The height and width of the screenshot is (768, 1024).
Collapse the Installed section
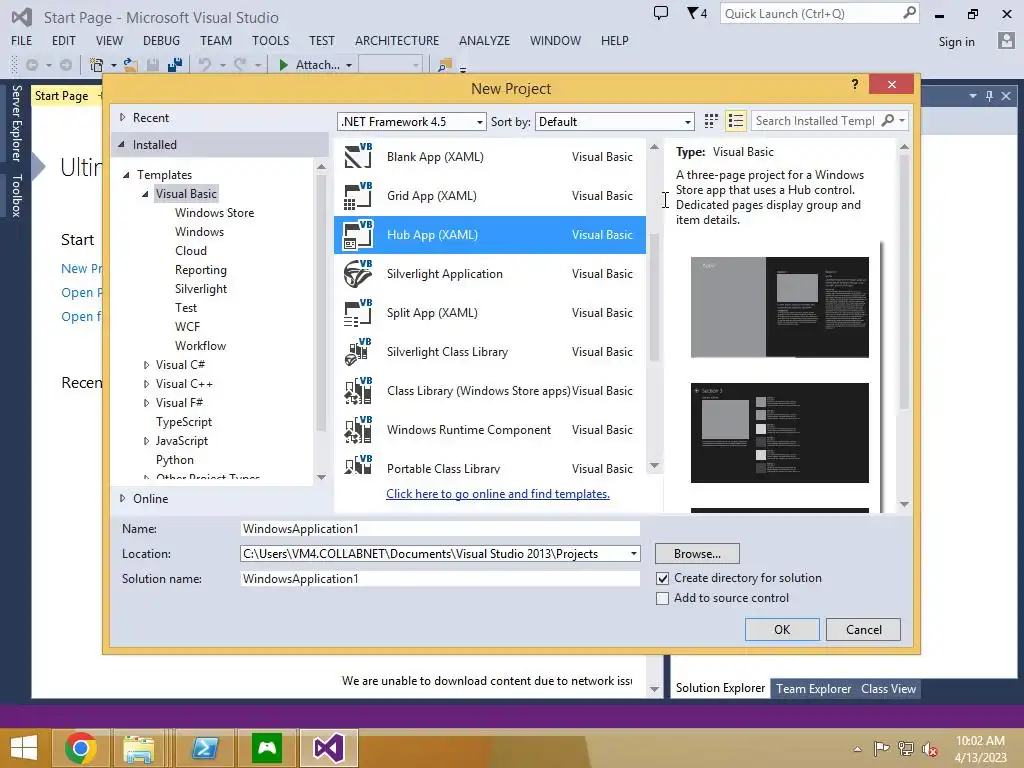(x=121, y=144)
